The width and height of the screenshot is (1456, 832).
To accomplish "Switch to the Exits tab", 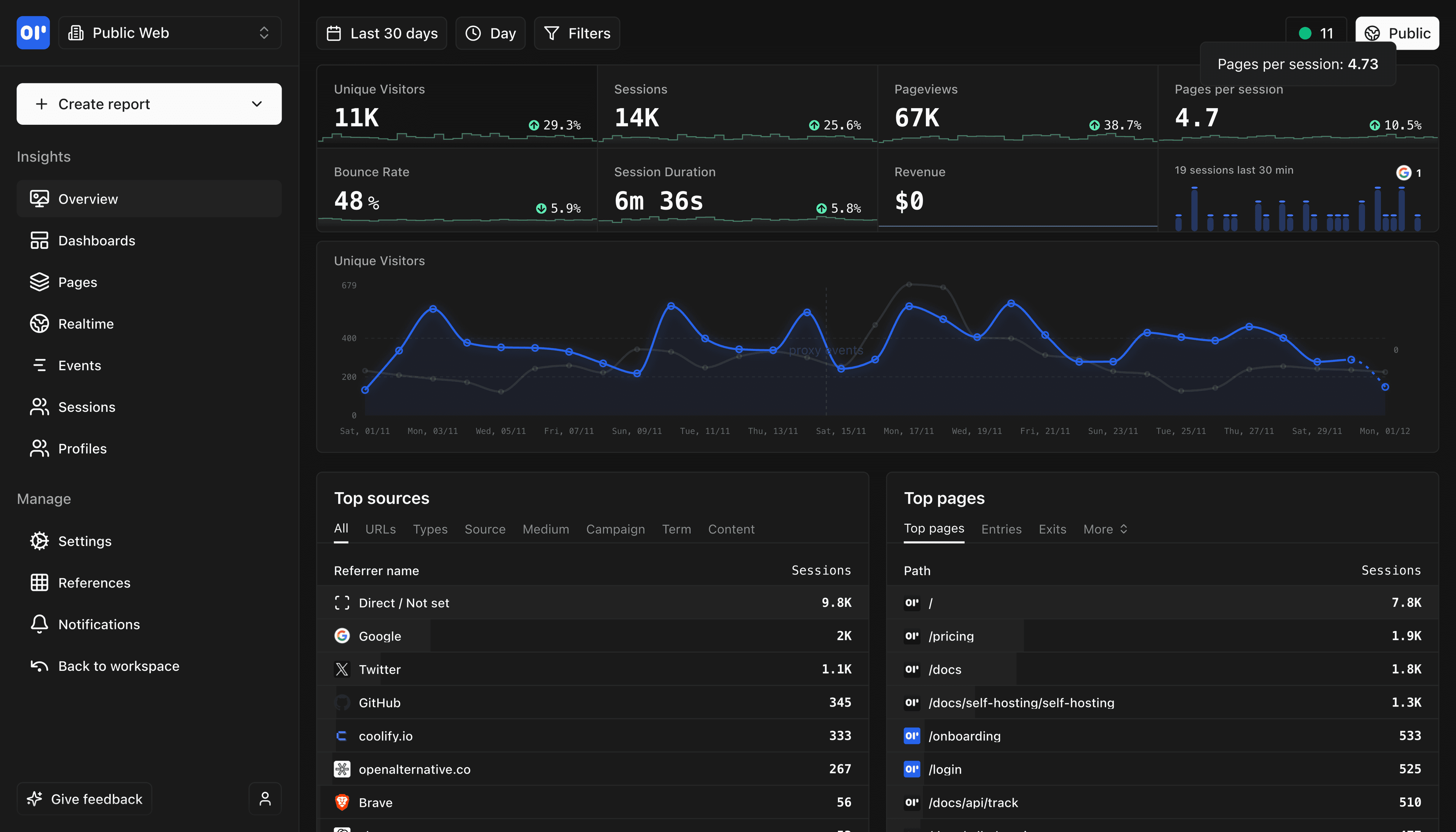I will (1051, 529).
